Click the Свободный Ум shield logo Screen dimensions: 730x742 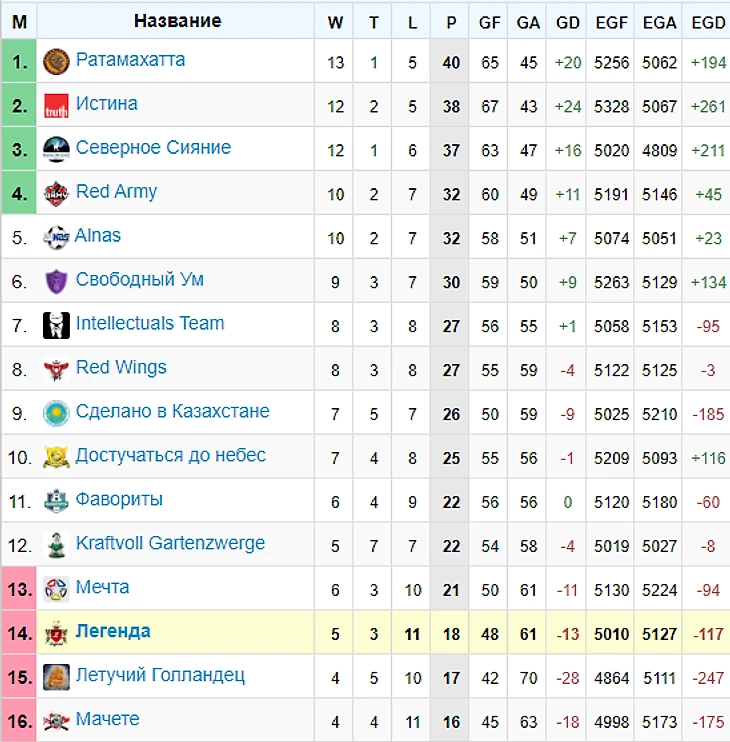55,282
